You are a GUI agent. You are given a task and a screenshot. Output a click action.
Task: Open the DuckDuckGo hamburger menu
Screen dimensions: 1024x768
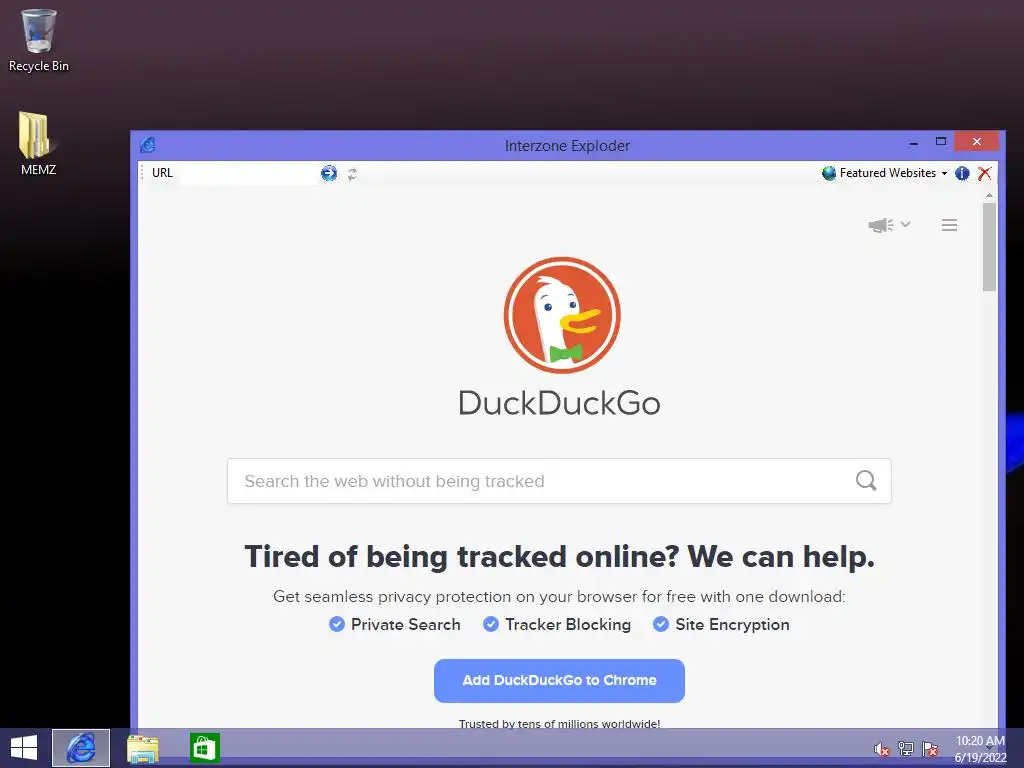tap(950, 225)
